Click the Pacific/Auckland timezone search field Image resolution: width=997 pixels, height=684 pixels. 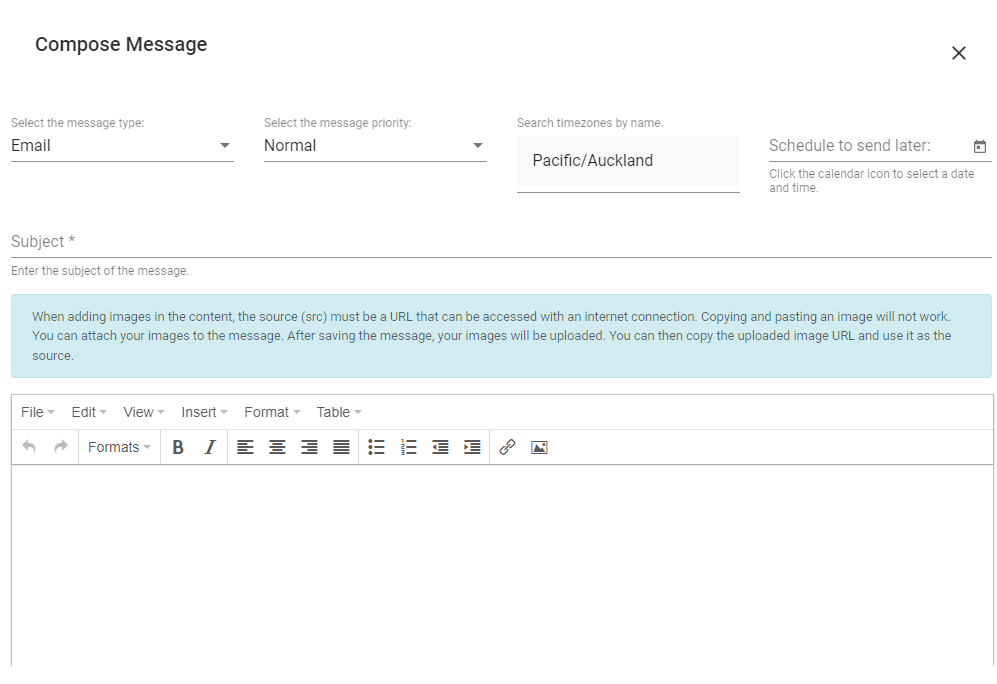coord(628,161)
